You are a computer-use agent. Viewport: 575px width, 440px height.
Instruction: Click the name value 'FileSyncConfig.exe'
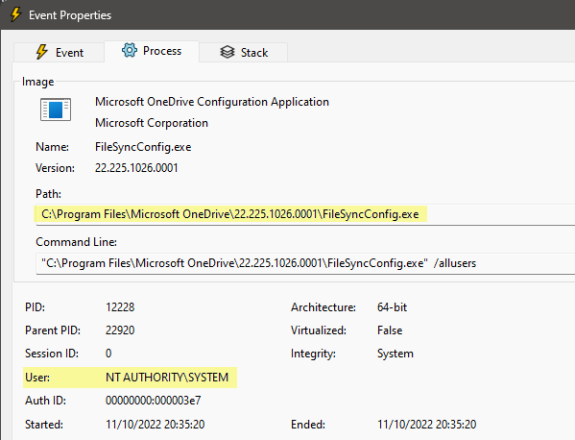tap(143, 147)
